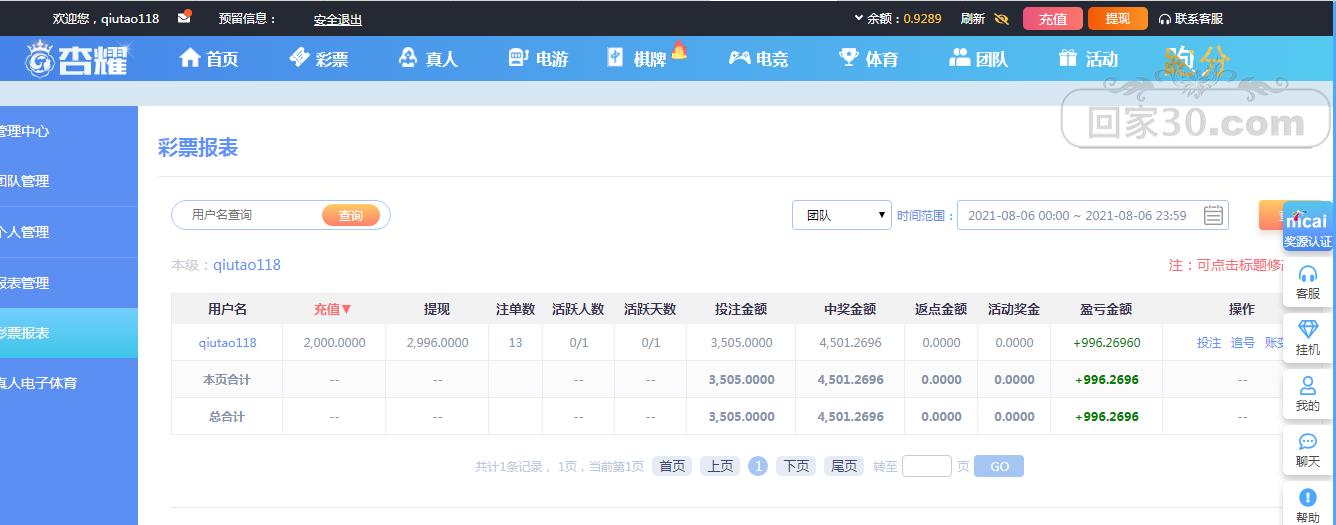The width and height of the screenshot is (1336, 525).
Task: Focus the 转至 page number input
Action: pyautogui.click(x=927, y=466)
